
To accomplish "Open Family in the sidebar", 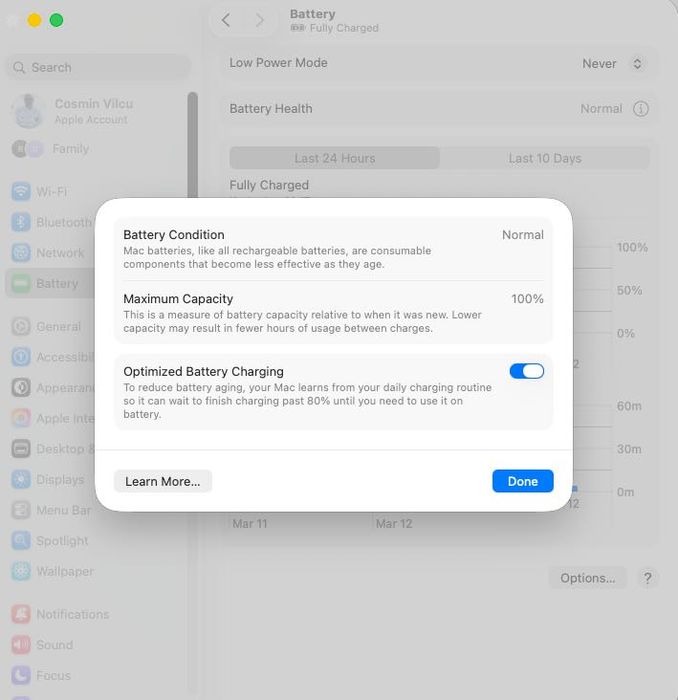I will 71,149.
